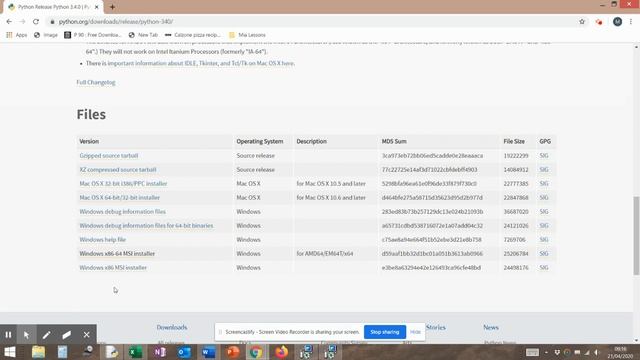
Task: Hide the Screencastify sharing notification
Action: 415,332
